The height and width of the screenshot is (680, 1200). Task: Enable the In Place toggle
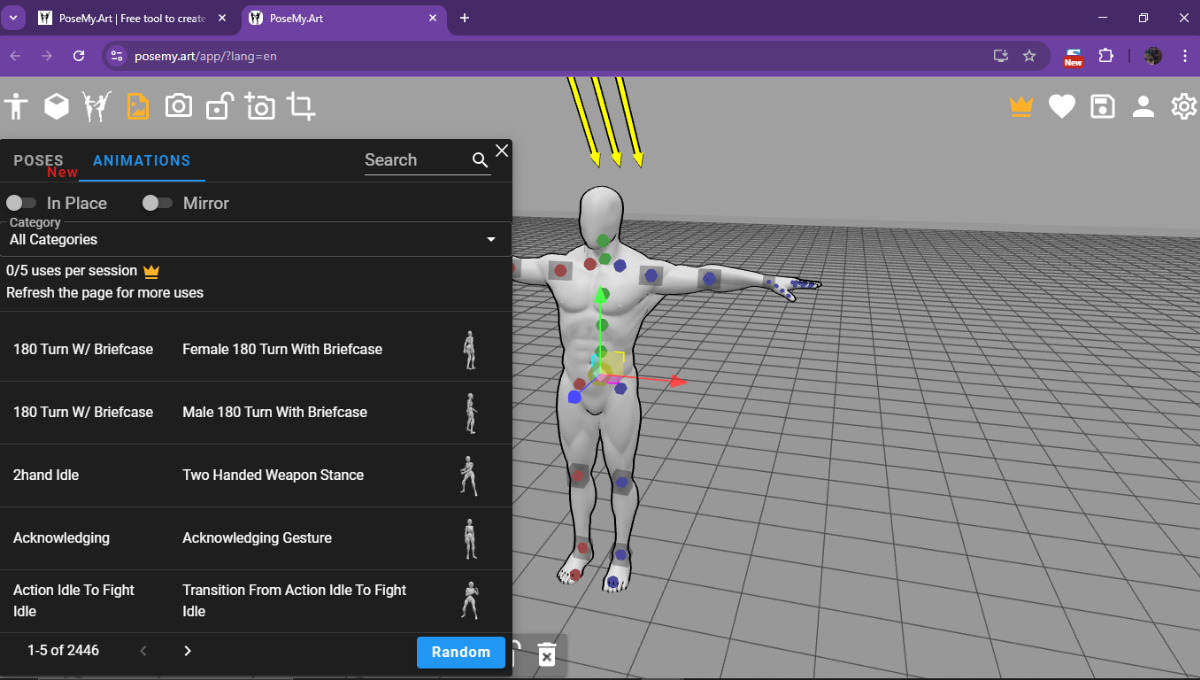pos(21,202)
